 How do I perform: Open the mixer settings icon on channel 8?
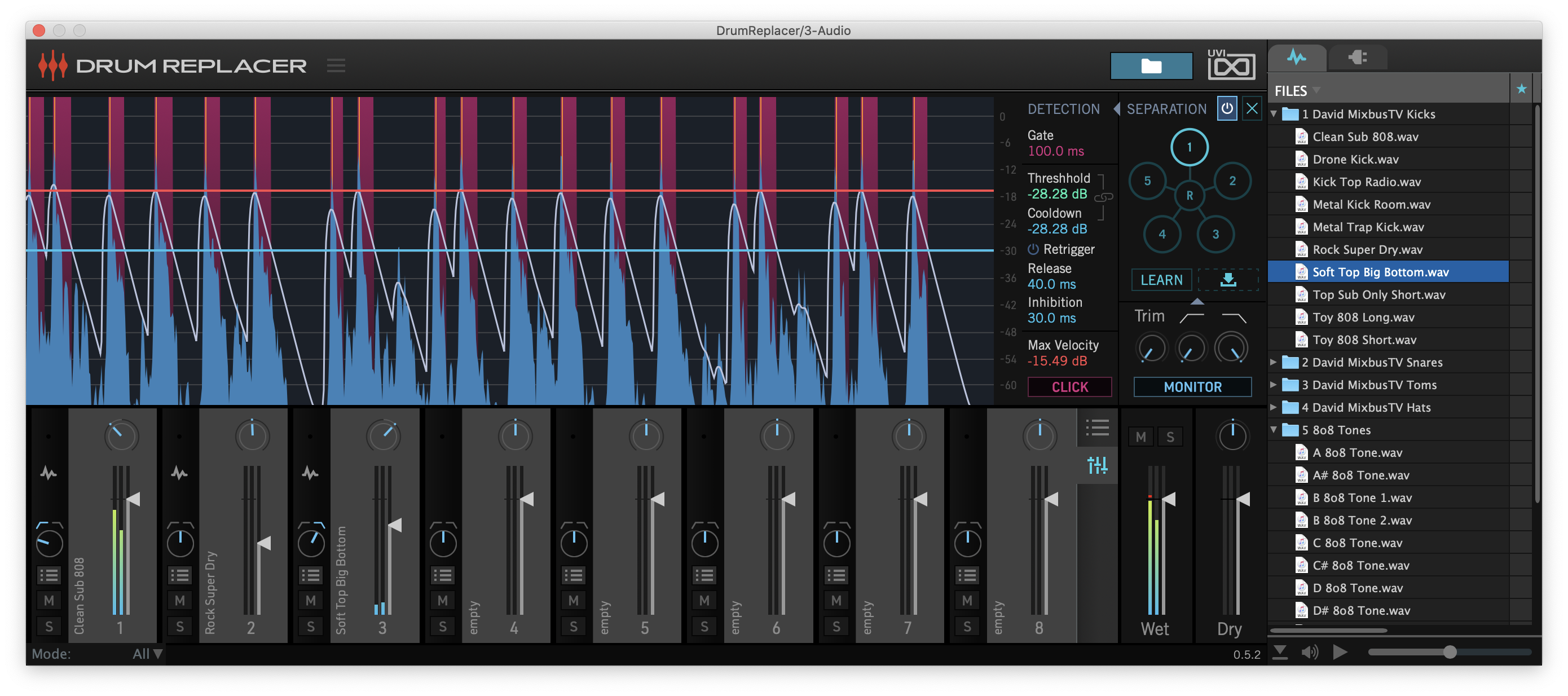pyautogui.click(x=1098, y=466)
